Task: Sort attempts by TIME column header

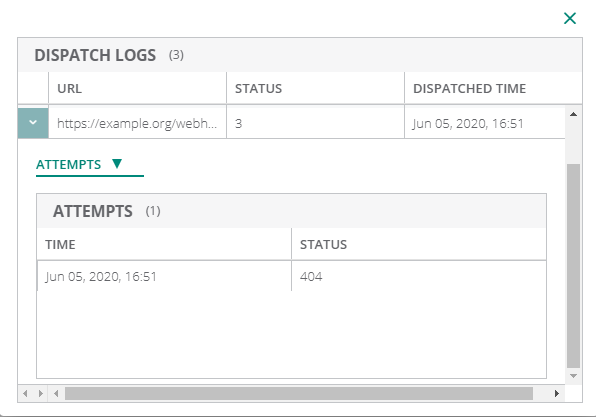Action: [x=164, y=244]
